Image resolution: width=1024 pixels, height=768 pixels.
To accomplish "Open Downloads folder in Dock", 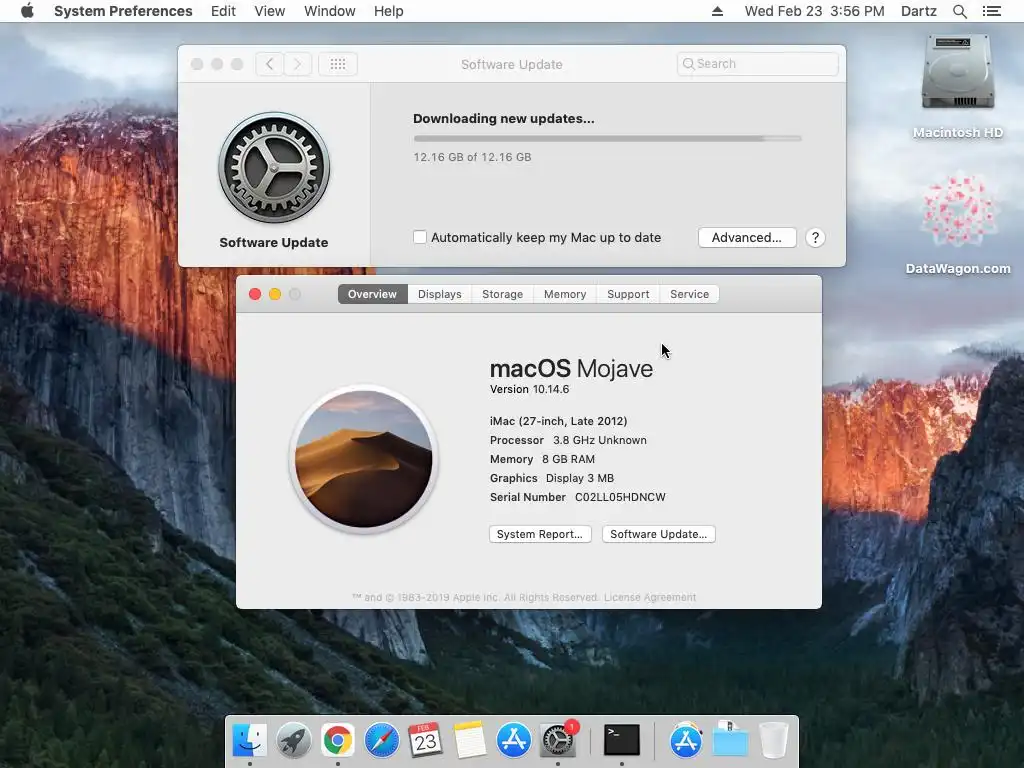I will click(x=730, y=740).
